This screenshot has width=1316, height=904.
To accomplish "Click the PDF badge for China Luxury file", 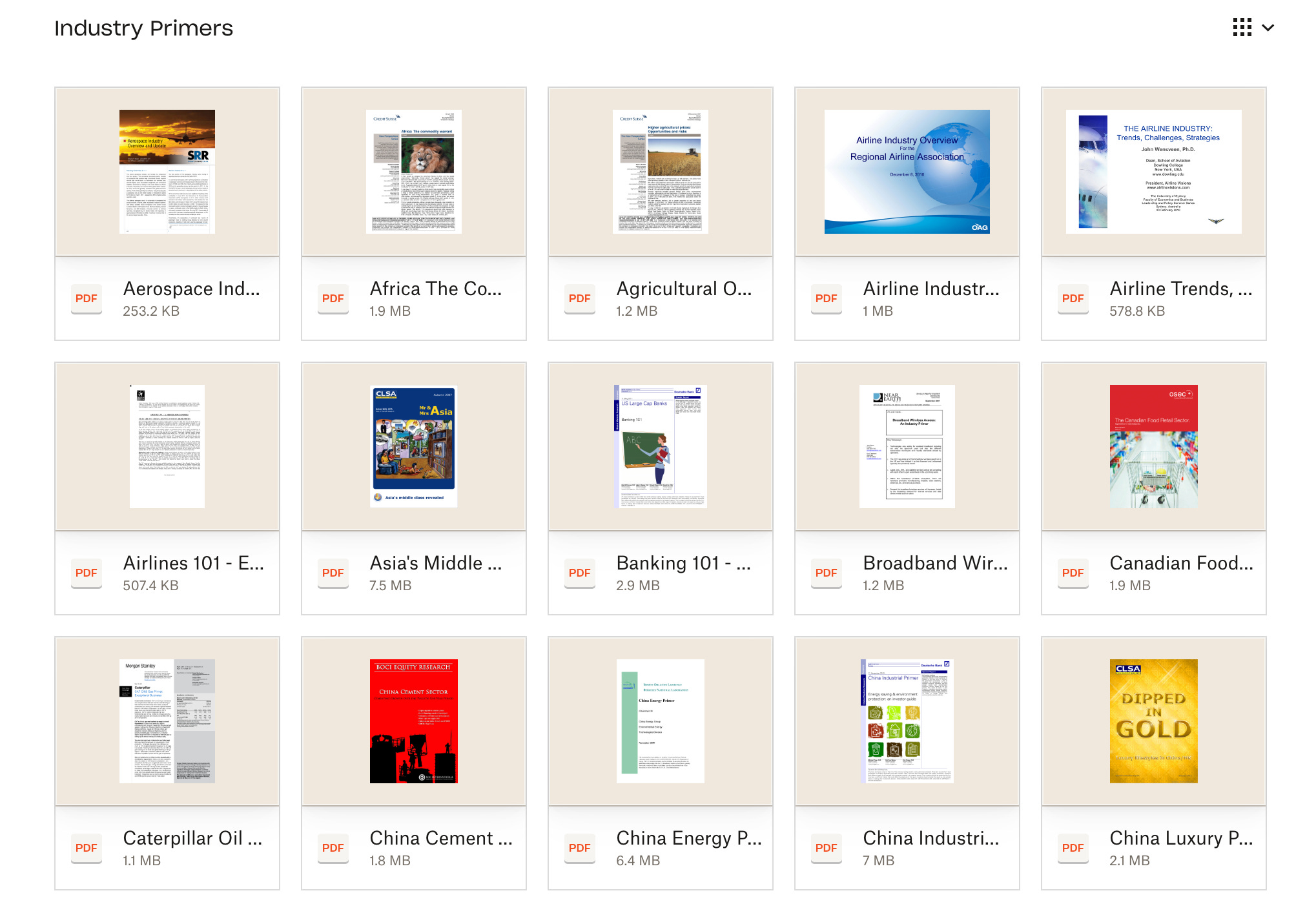I will [x=1073, y=848].
